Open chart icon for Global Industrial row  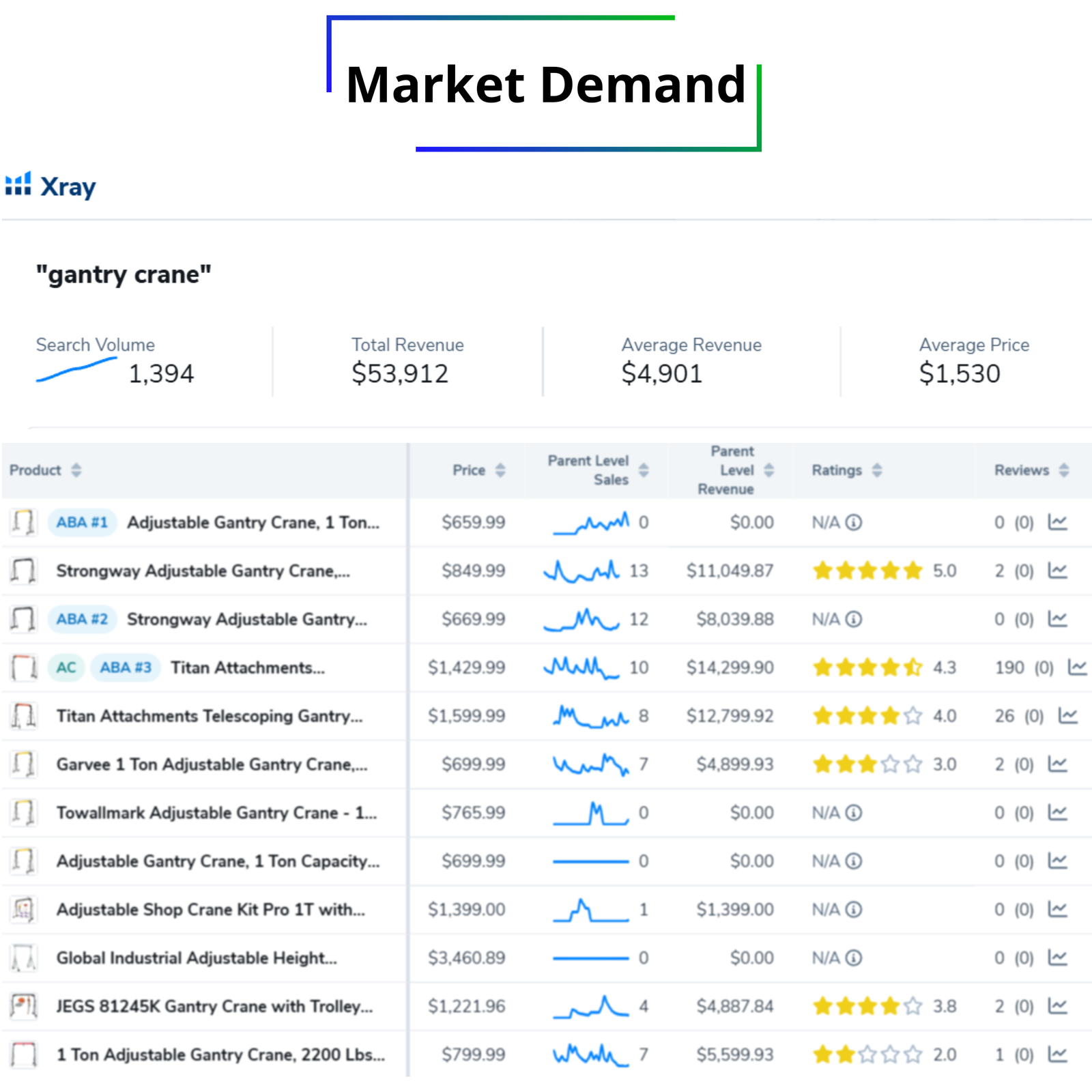(1058, 958)
